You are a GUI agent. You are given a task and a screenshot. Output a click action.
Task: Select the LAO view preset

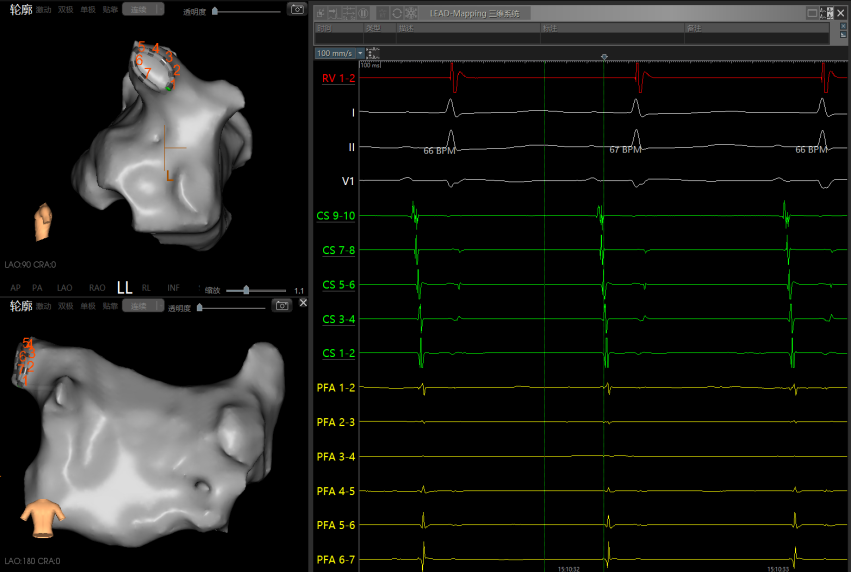click(x=65, y=288)
